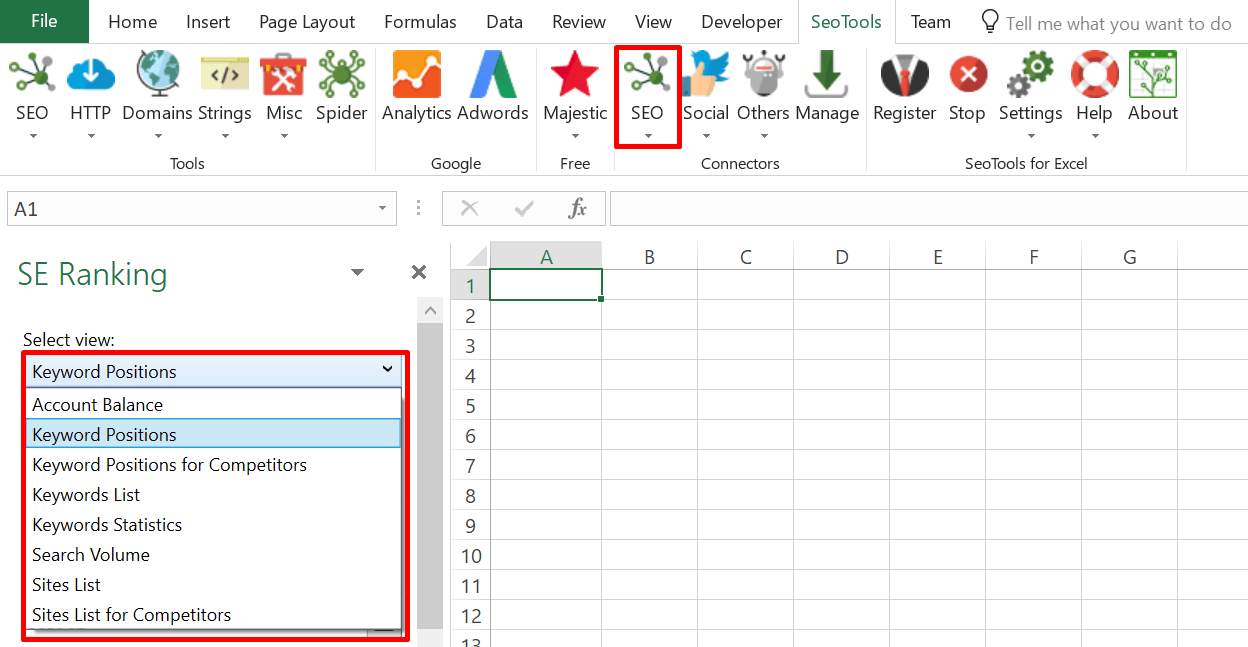The height and width of the screenshot is (647, 1248).
Task: Open the HTTP tools icon
Action: [90, 76]
